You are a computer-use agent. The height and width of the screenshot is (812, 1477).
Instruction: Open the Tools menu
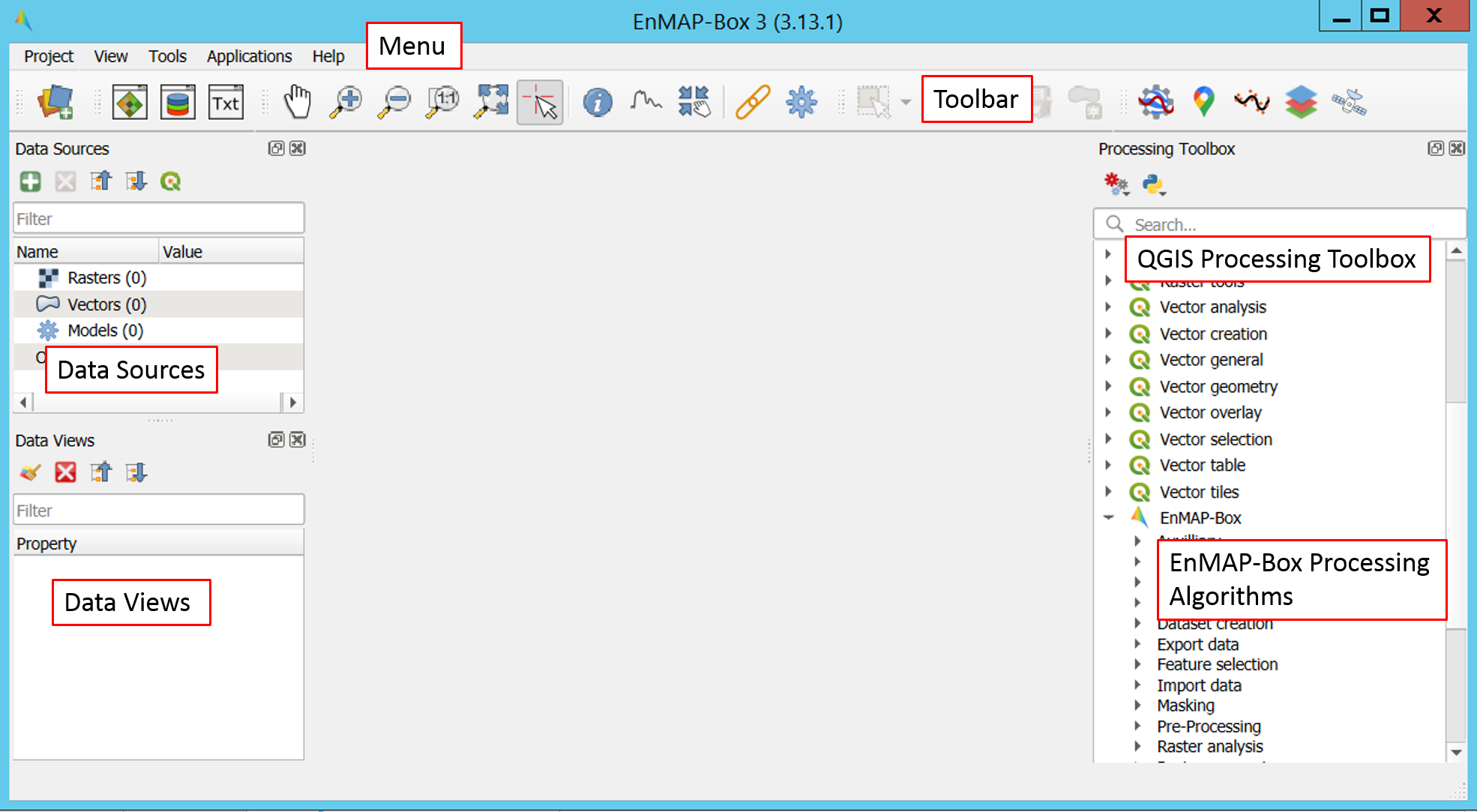click(167, 56)
